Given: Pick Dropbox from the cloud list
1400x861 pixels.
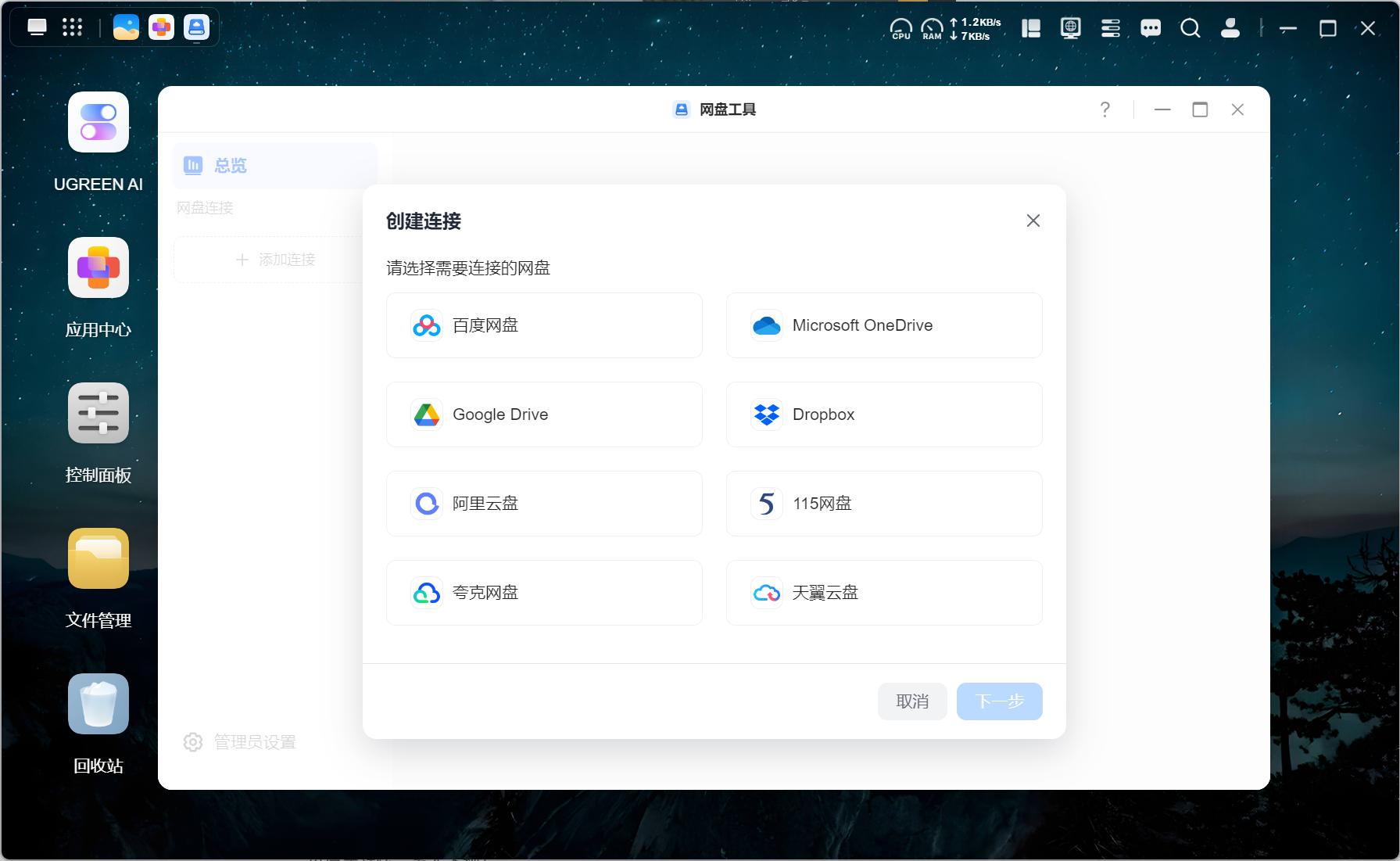Looking at the screenshot, I should coord(884,414).
